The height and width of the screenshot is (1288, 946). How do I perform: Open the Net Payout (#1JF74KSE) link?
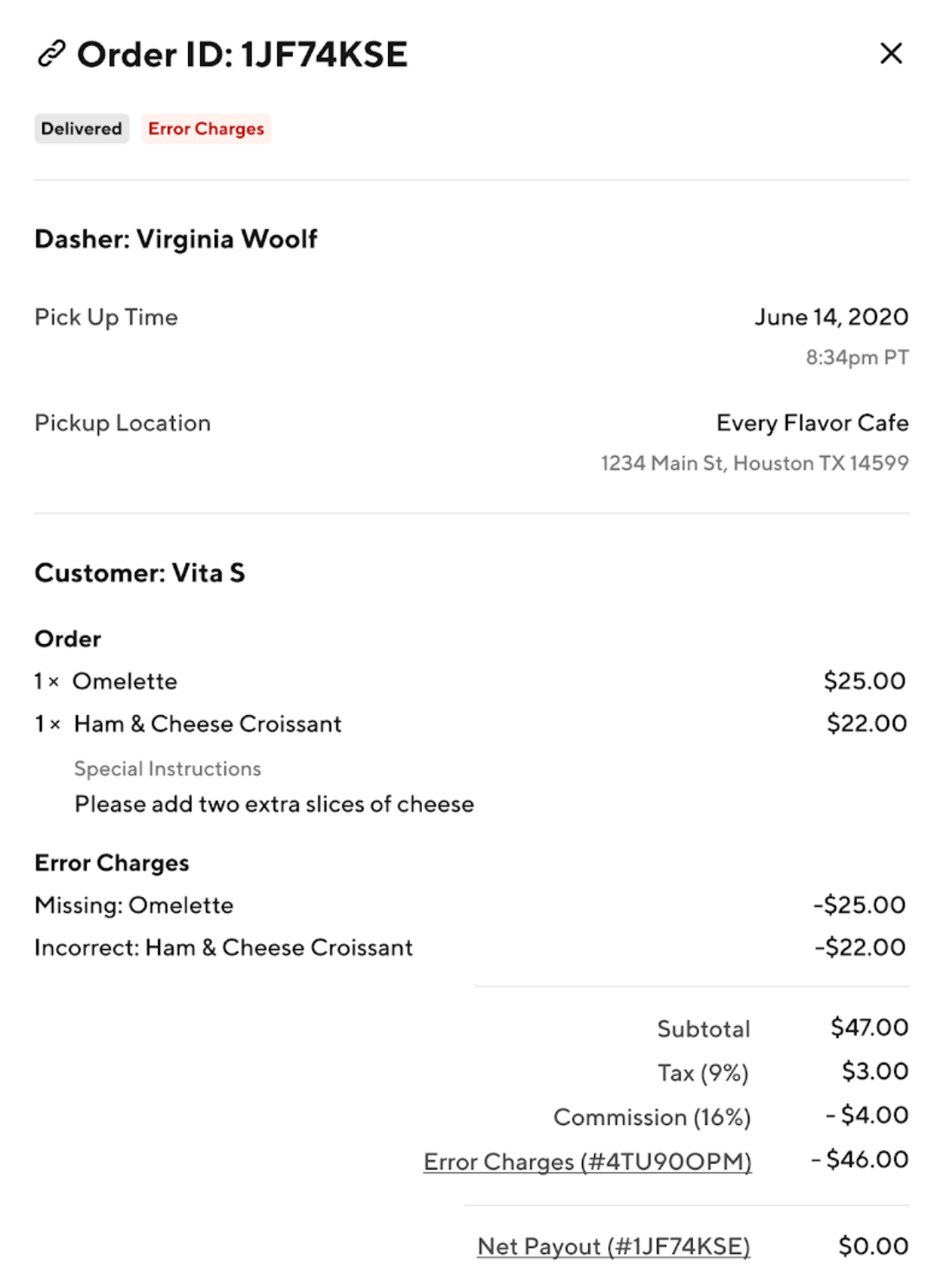pos(613,1246)
